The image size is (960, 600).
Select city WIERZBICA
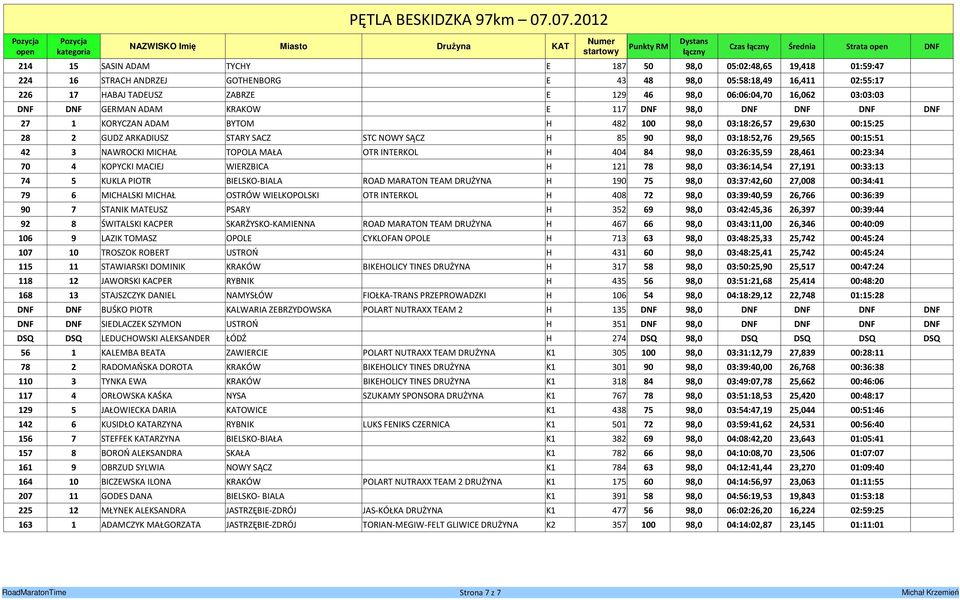click(x=247, y=167)
